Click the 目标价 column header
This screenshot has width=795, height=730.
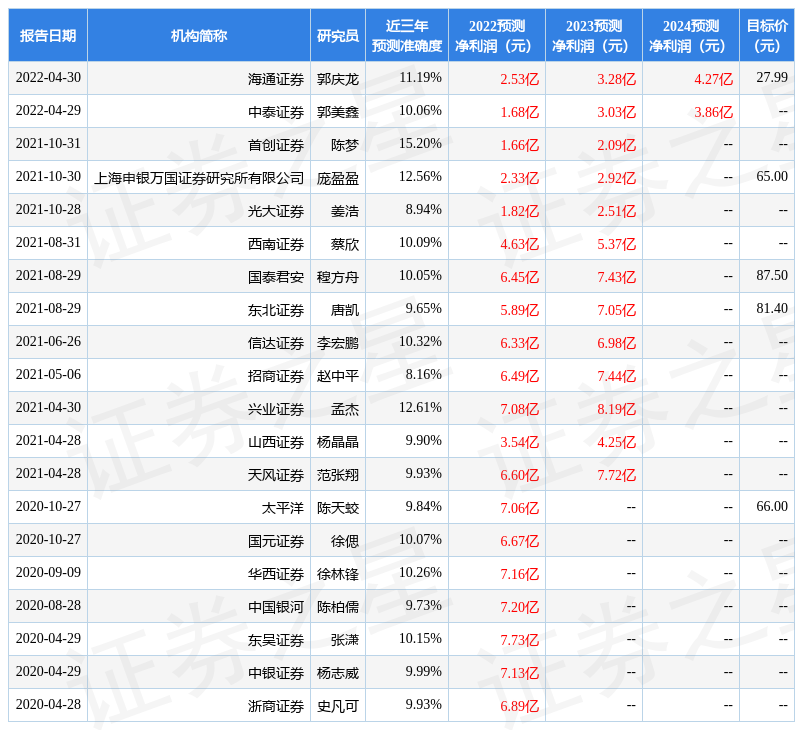click(x=767, y=35)
